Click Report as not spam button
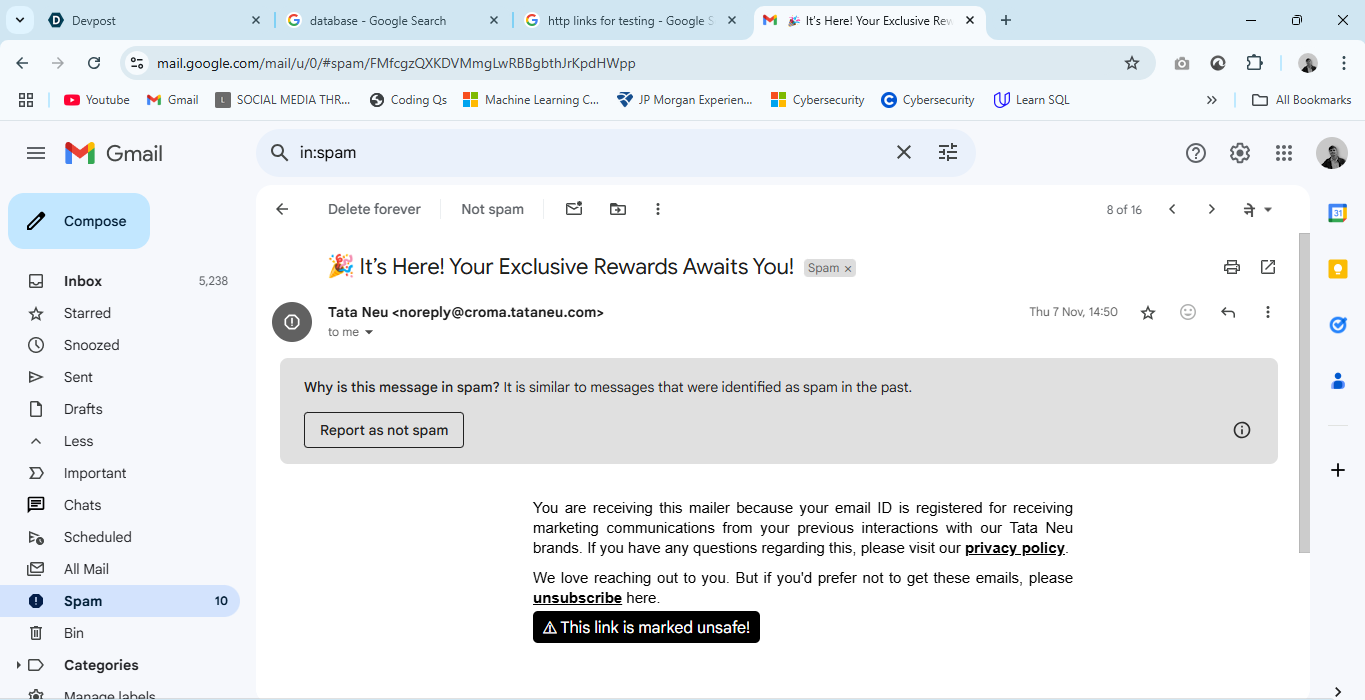Screen dimensions: 1365x700 pyautogui.click(x=384, y=430)
